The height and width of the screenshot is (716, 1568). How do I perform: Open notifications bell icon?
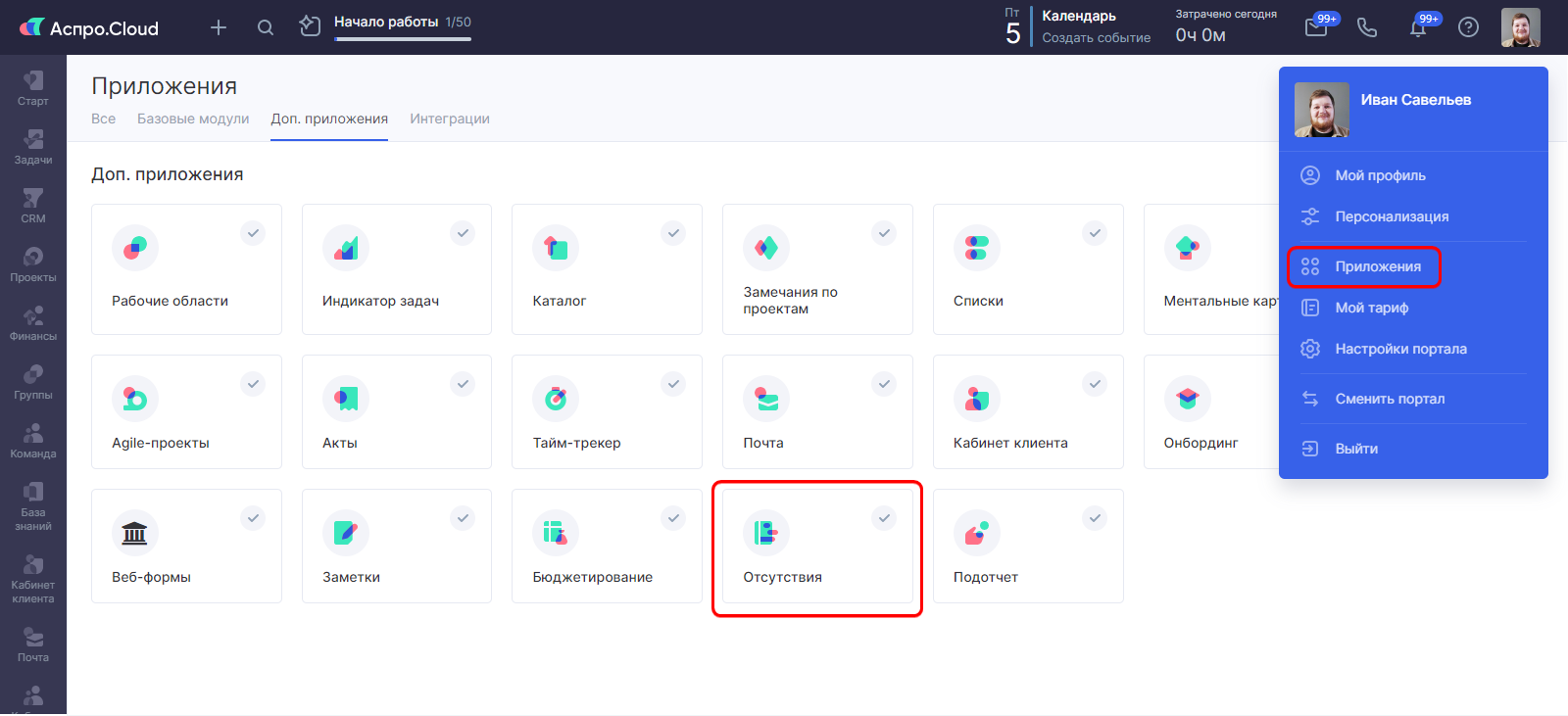1418,27
